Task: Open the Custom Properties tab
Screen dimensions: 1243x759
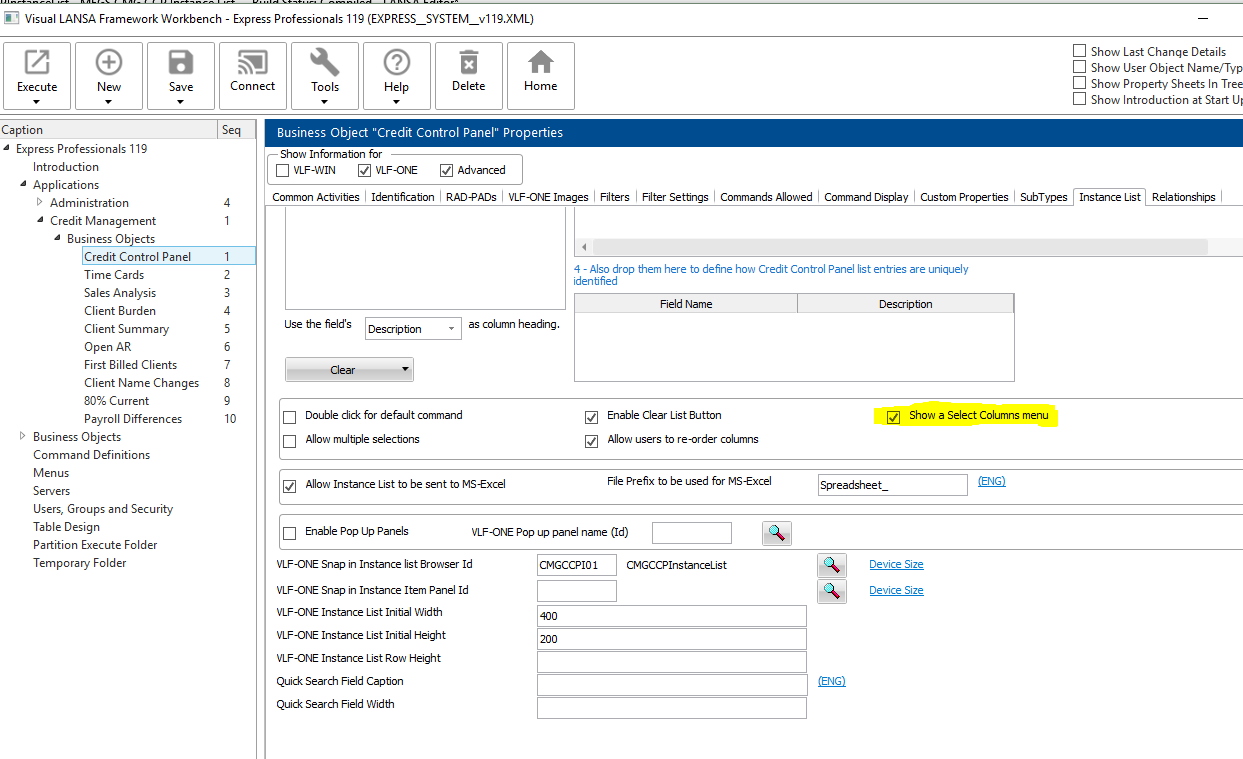Action: (964, 197)
